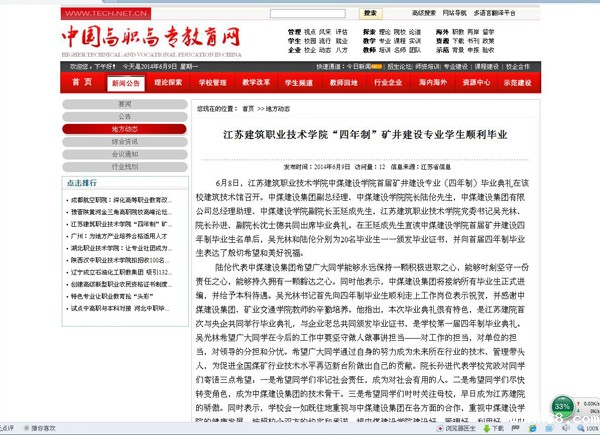Click the green 33% floating accelerator ball
This screenshot has height=435, width=600.
pyautogui.click(x=562, y=408)
